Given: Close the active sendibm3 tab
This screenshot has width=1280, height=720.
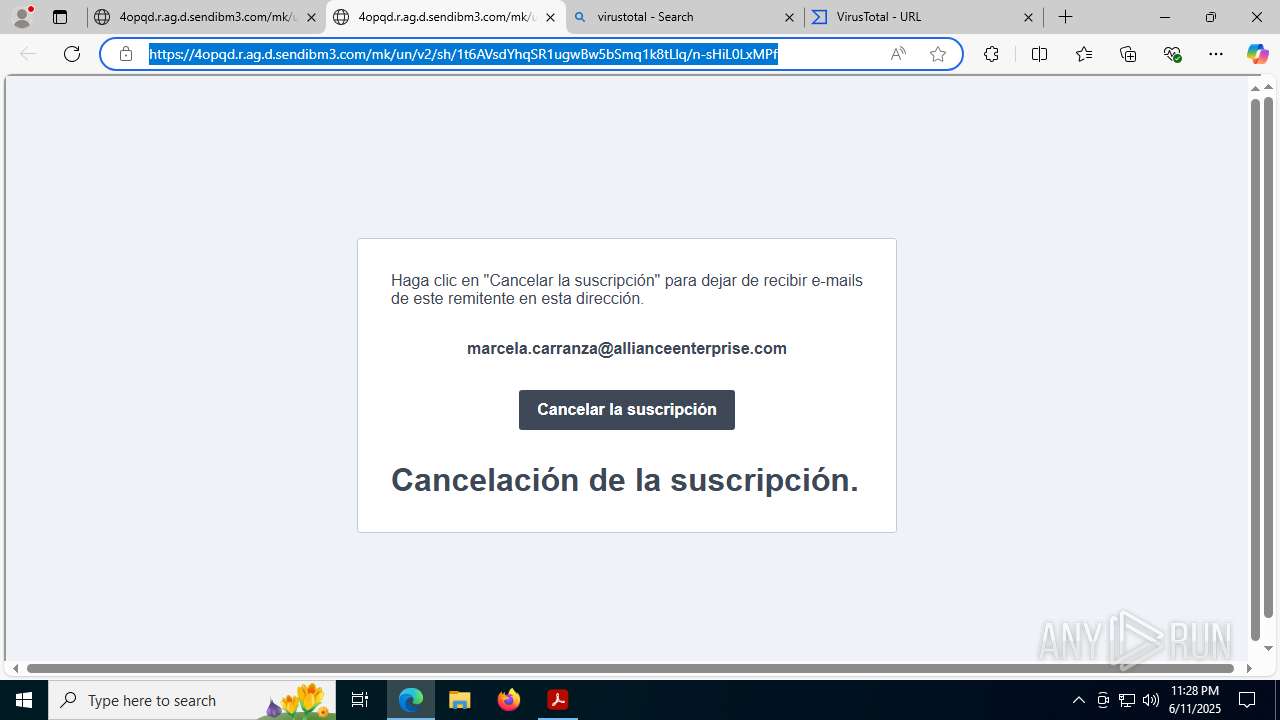Looking at the screenshot, I should pos(550,17).
